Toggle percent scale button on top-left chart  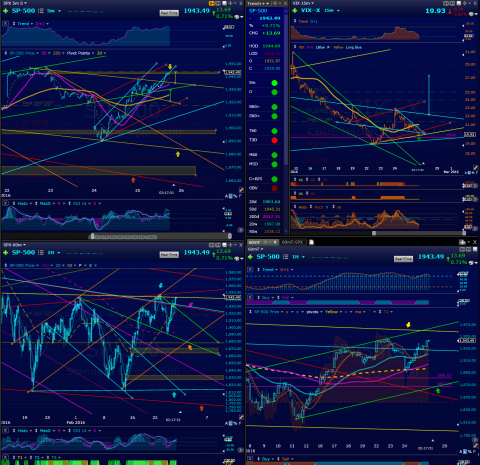pyautogui.click(x=235, y=196)
